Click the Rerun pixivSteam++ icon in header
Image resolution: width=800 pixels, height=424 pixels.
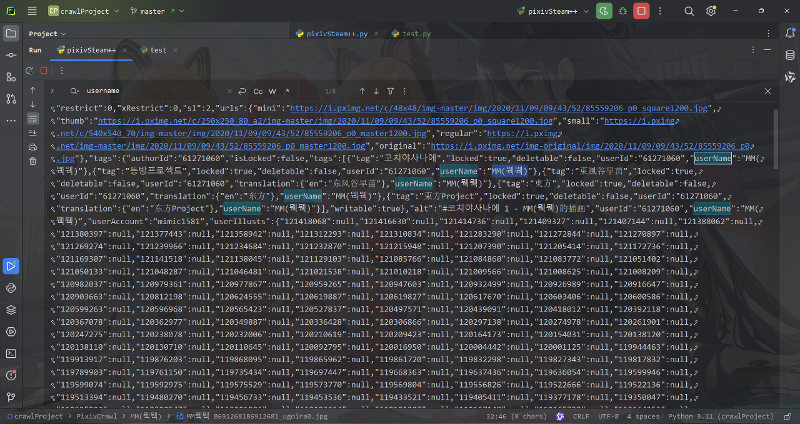point(604,11)
